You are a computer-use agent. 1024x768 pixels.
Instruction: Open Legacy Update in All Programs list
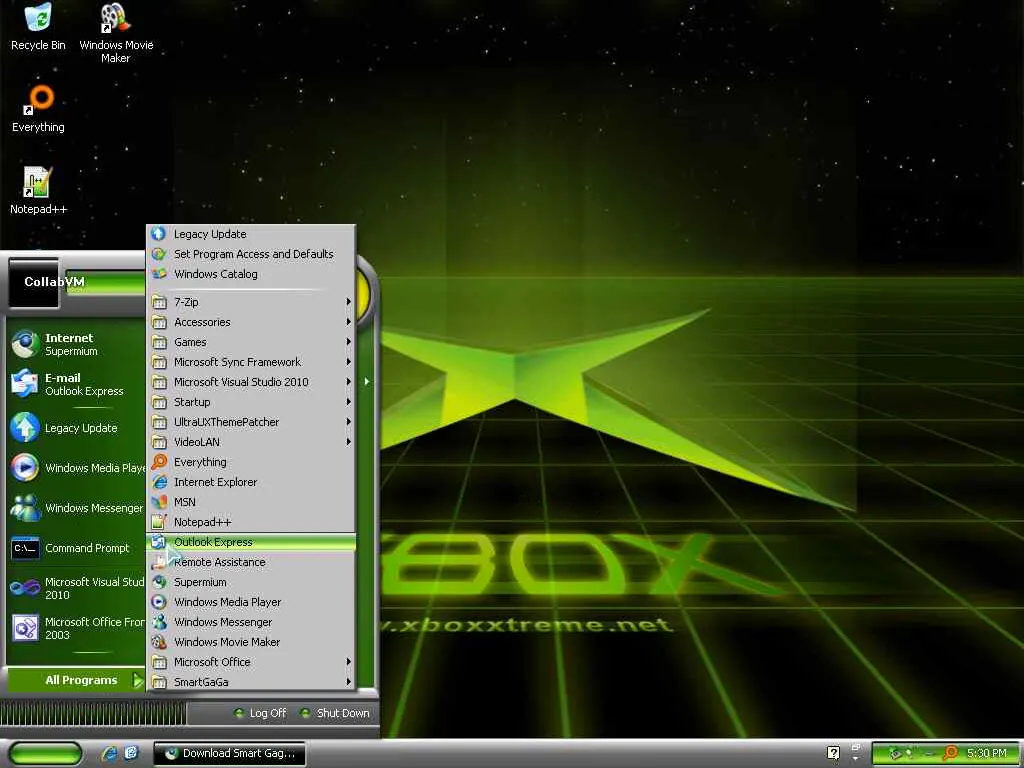coord(251,234)
